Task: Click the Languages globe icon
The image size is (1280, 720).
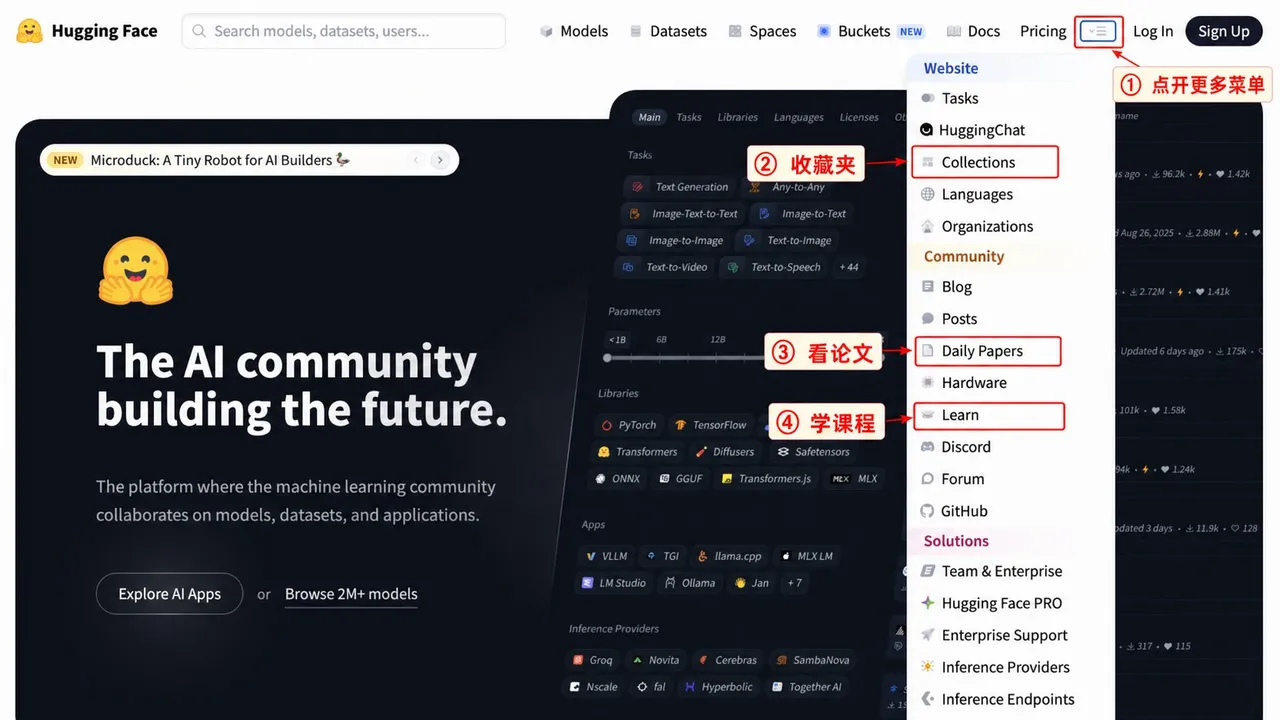Action: tap(928, 194)
